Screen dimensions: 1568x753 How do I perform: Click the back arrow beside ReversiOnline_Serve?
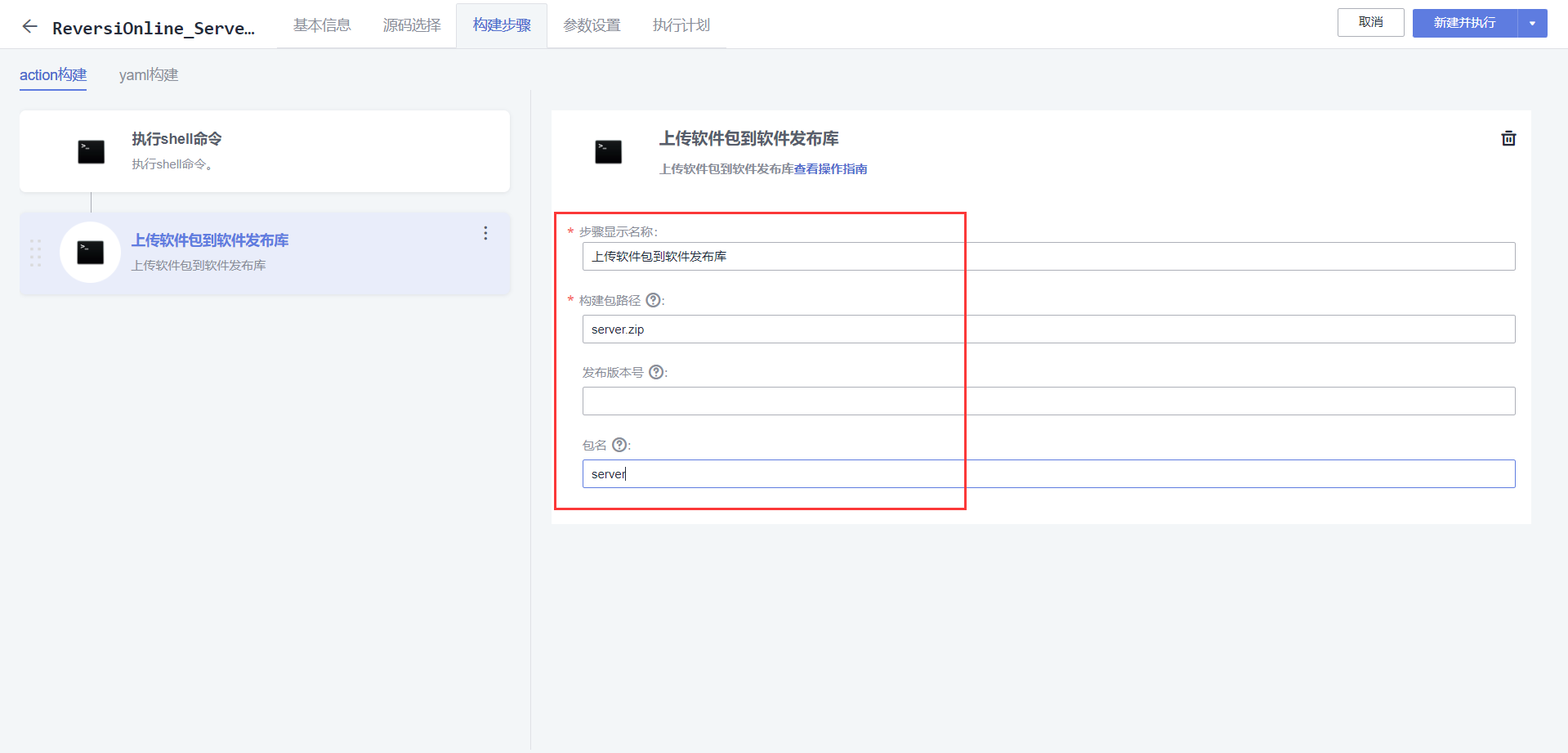(x=29, y=25)
